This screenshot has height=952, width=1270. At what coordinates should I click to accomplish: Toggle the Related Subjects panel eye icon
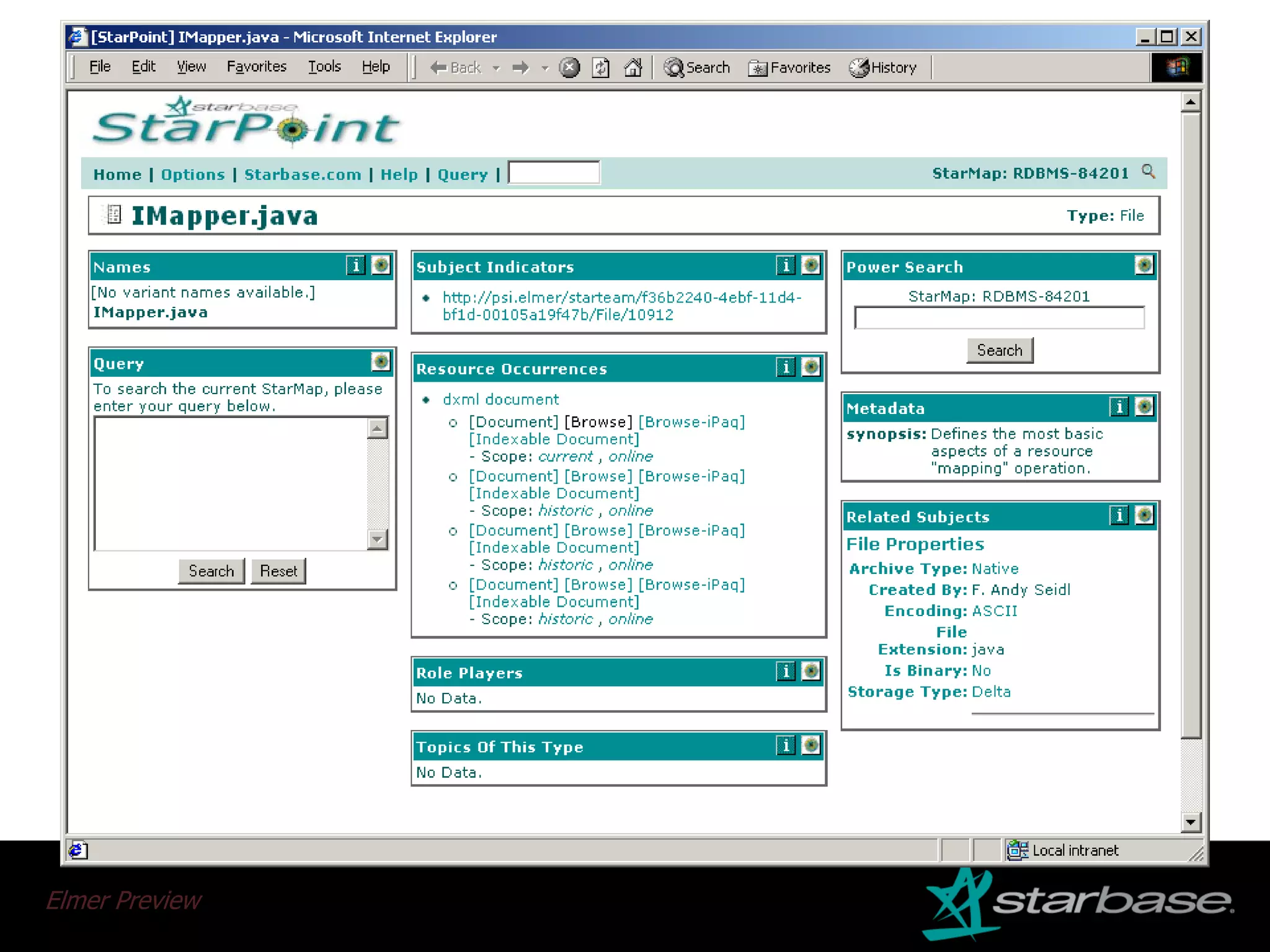pos(1144,515)
